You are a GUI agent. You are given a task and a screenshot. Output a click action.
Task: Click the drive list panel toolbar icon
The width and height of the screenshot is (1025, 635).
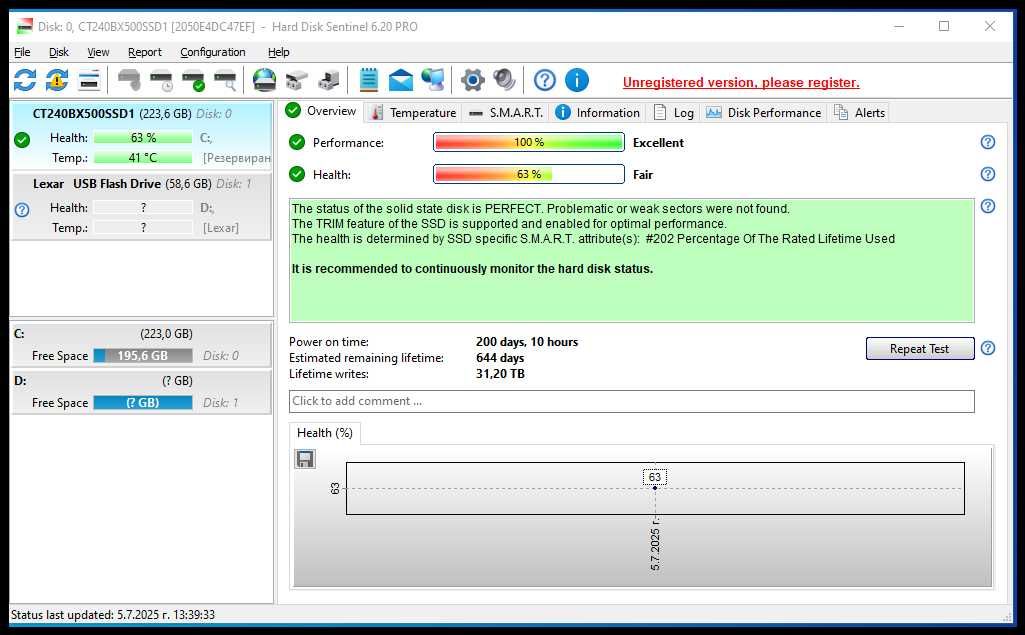[89, 80]
